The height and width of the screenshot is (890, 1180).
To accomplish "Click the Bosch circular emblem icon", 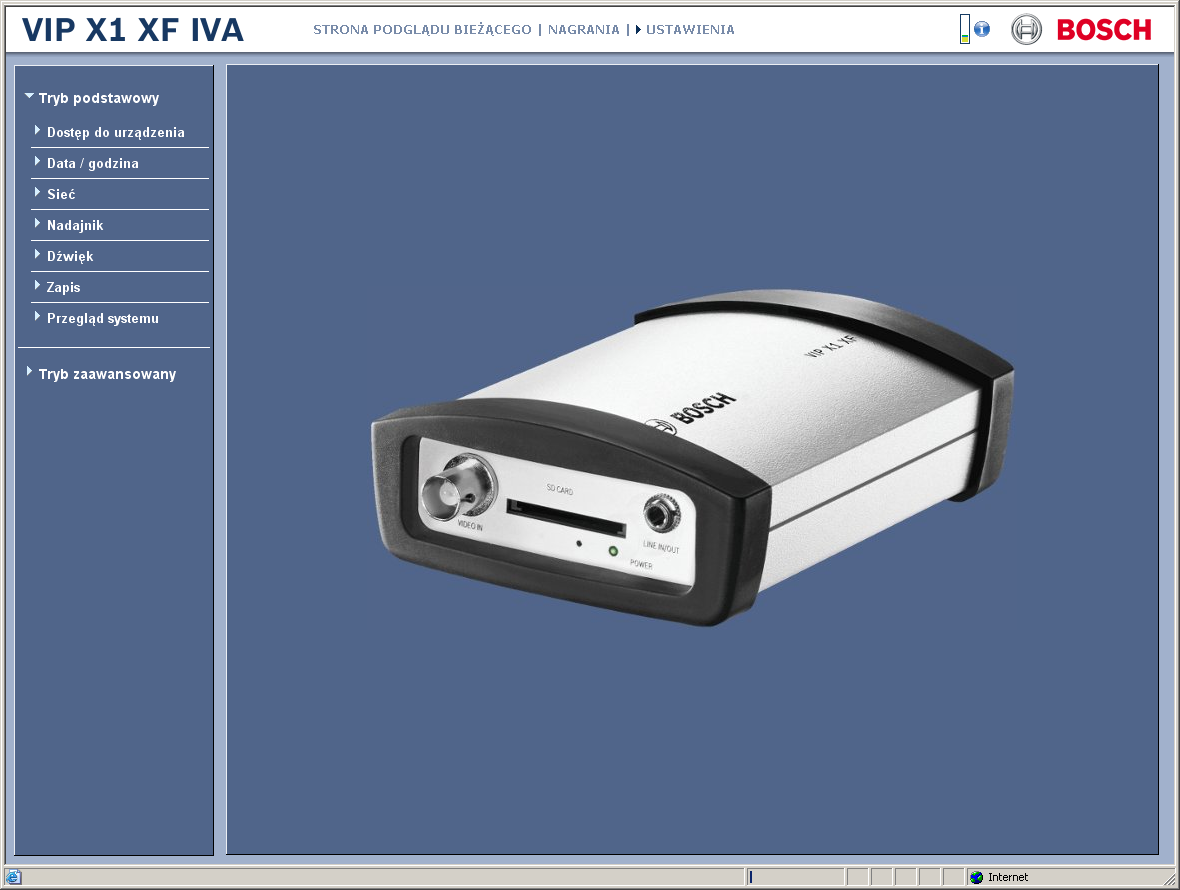I will click(x=1026, y=30).
